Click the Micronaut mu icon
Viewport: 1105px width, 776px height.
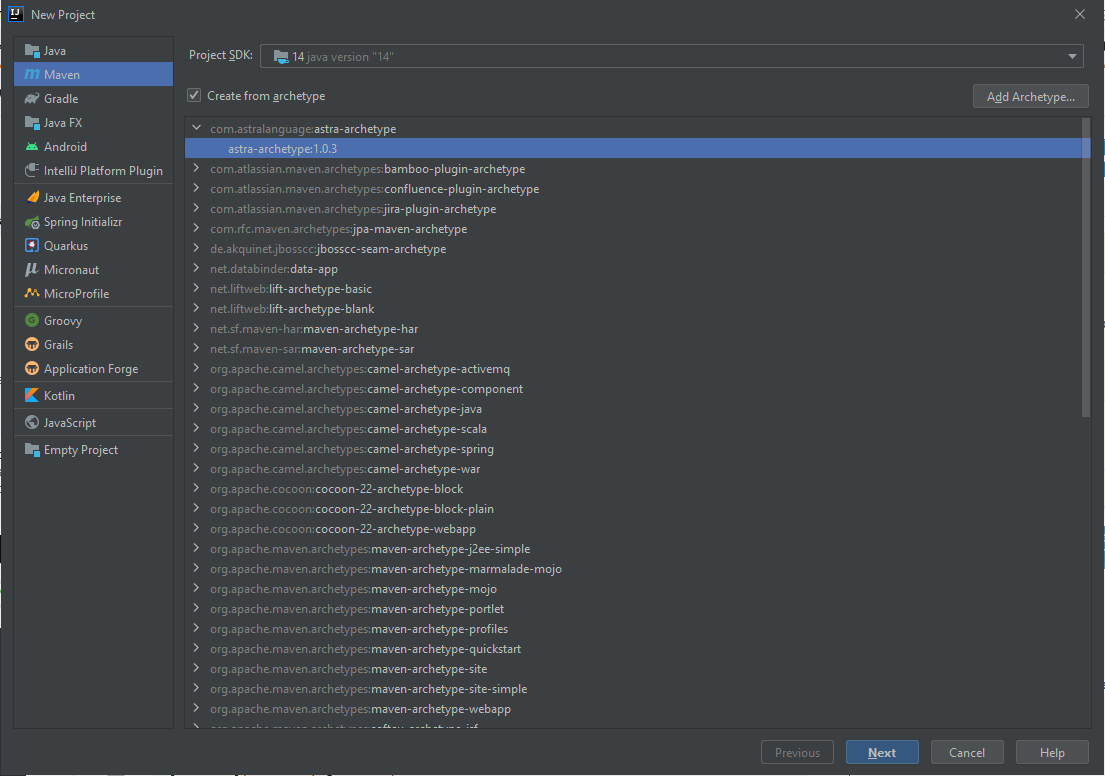coord(32,269)
